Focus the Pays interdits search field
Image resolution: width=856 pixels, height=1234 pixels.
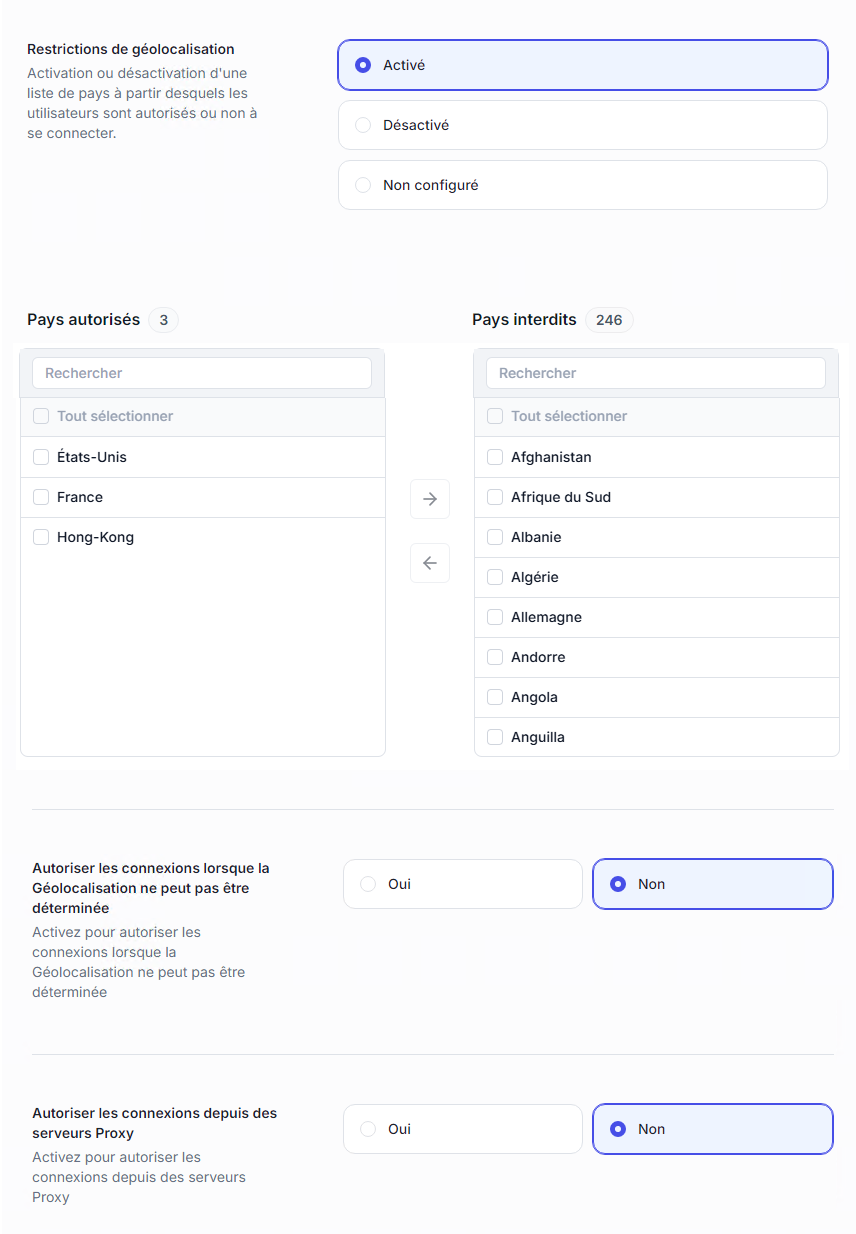pyautogui.click(x=656, y=373)
